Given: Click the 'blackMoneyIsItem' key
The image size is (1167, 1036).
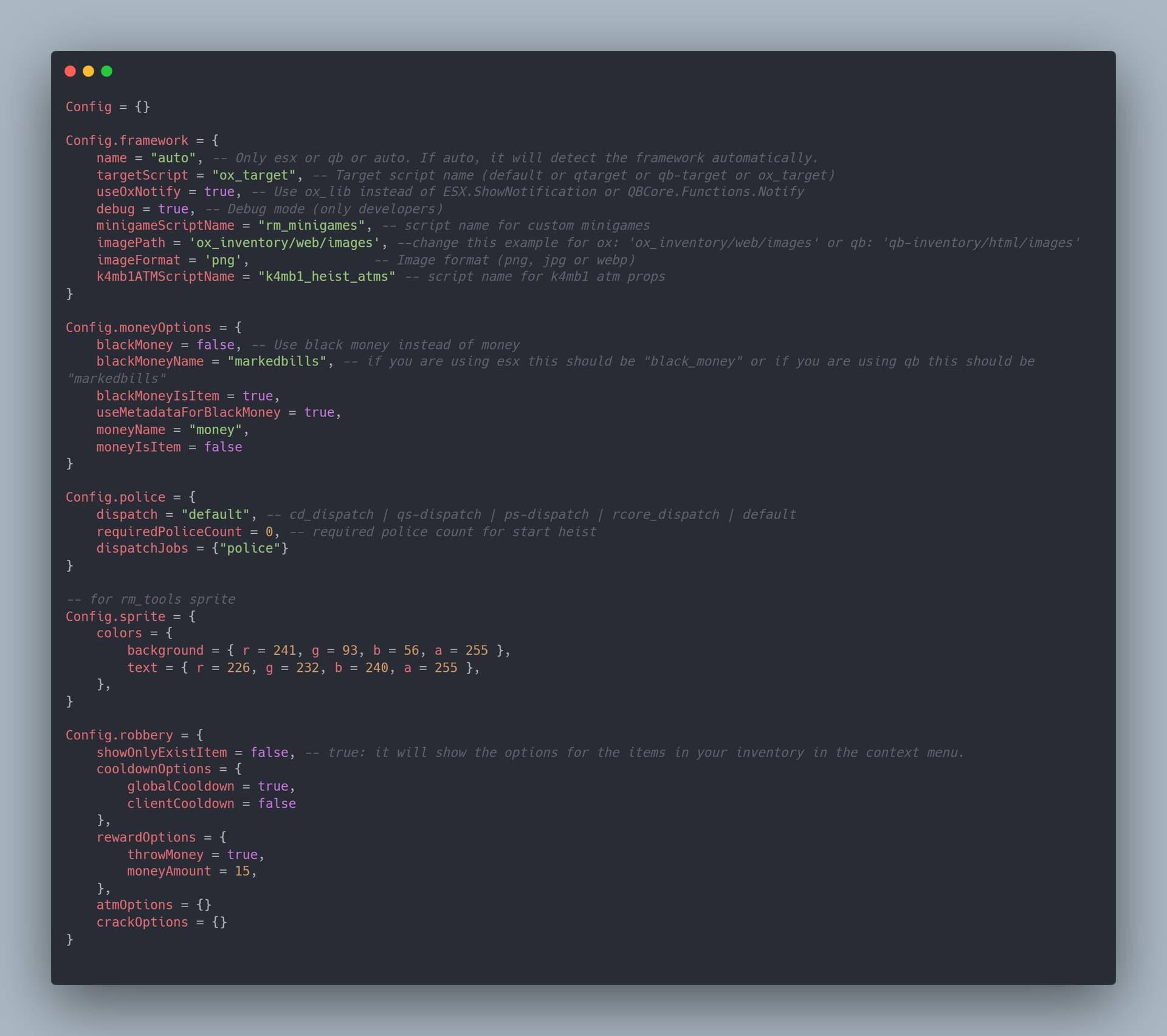Looking at the screenshot, I should 157,396.
